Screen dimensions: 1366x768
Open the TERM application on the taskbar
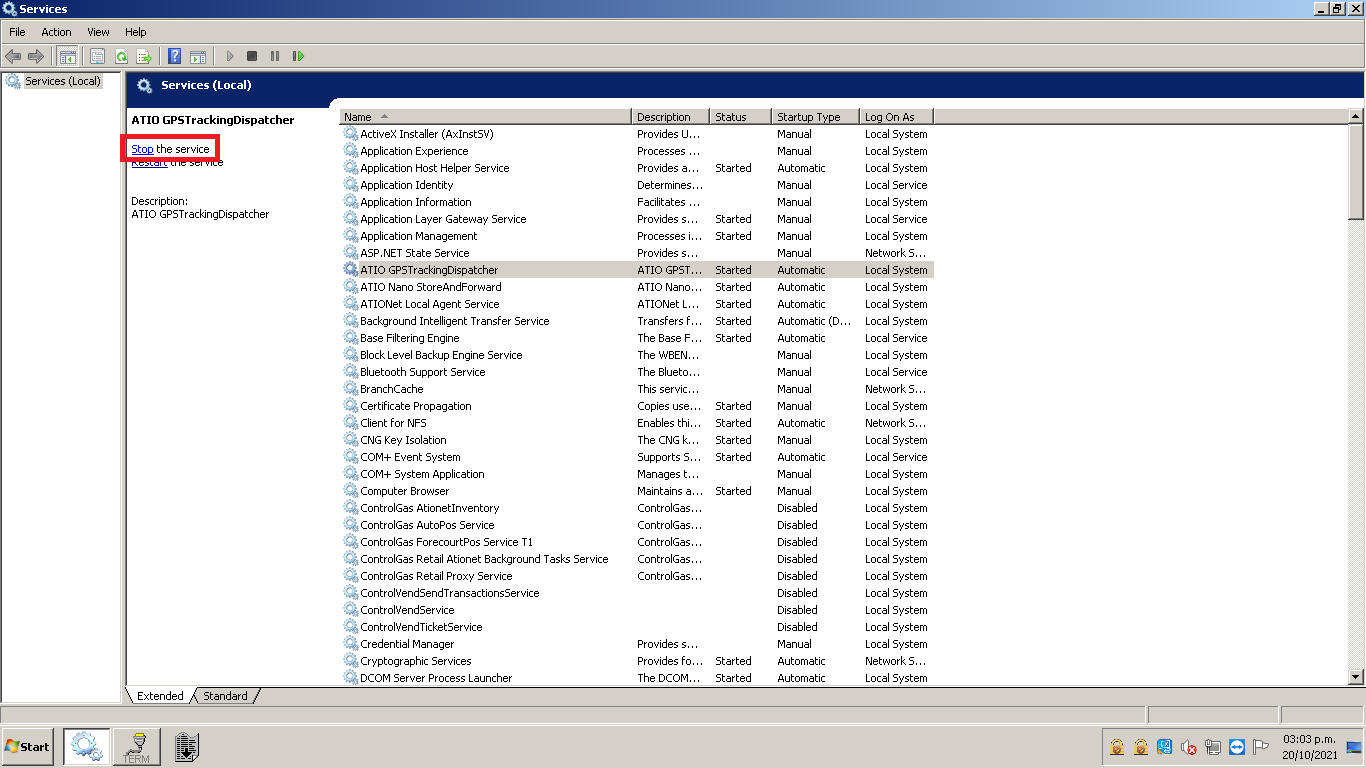136,746
